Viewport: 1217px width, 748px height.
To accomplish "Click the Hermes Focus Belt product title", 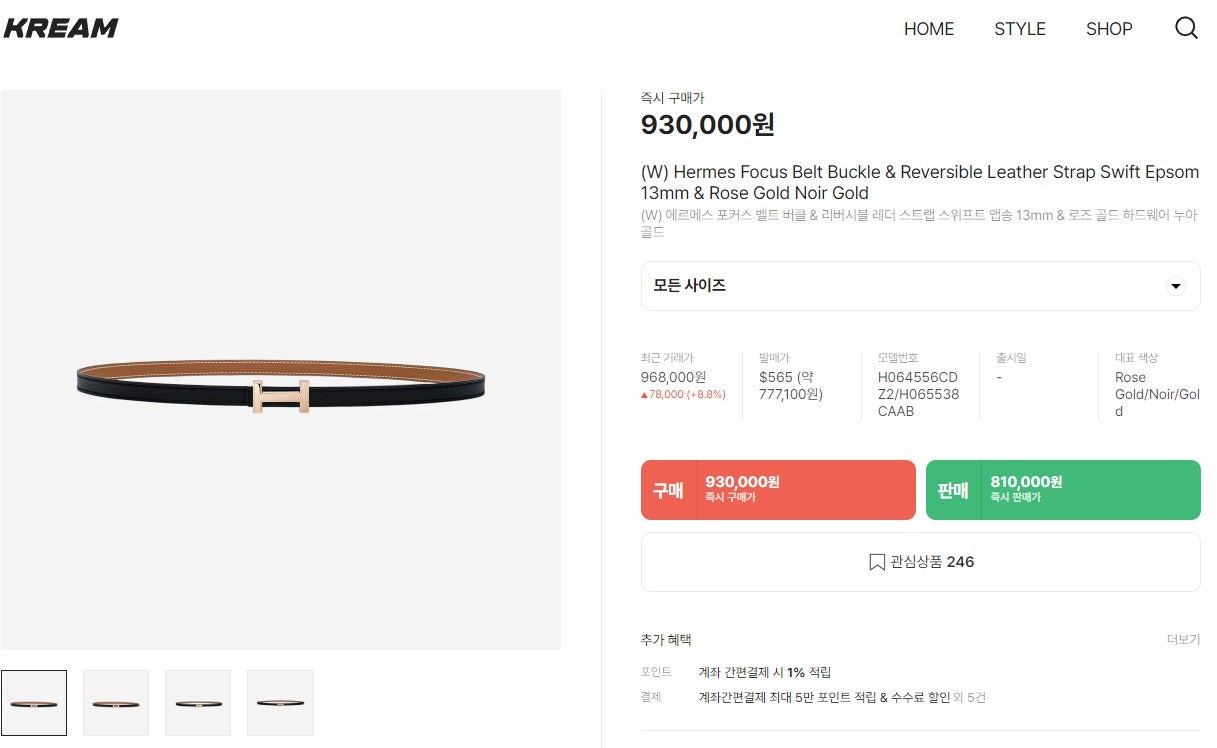I will click(x=919, y=182).
